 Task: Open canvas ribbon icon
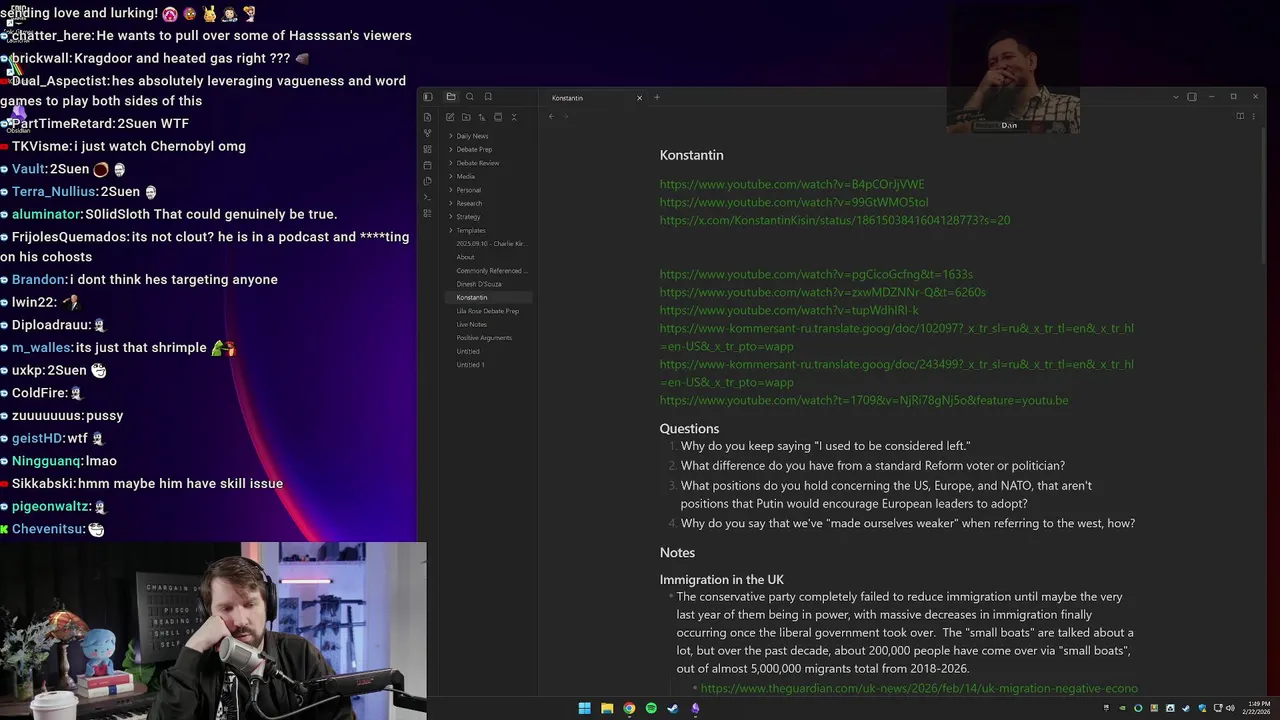pyautogui.click(x=427, y=149)
